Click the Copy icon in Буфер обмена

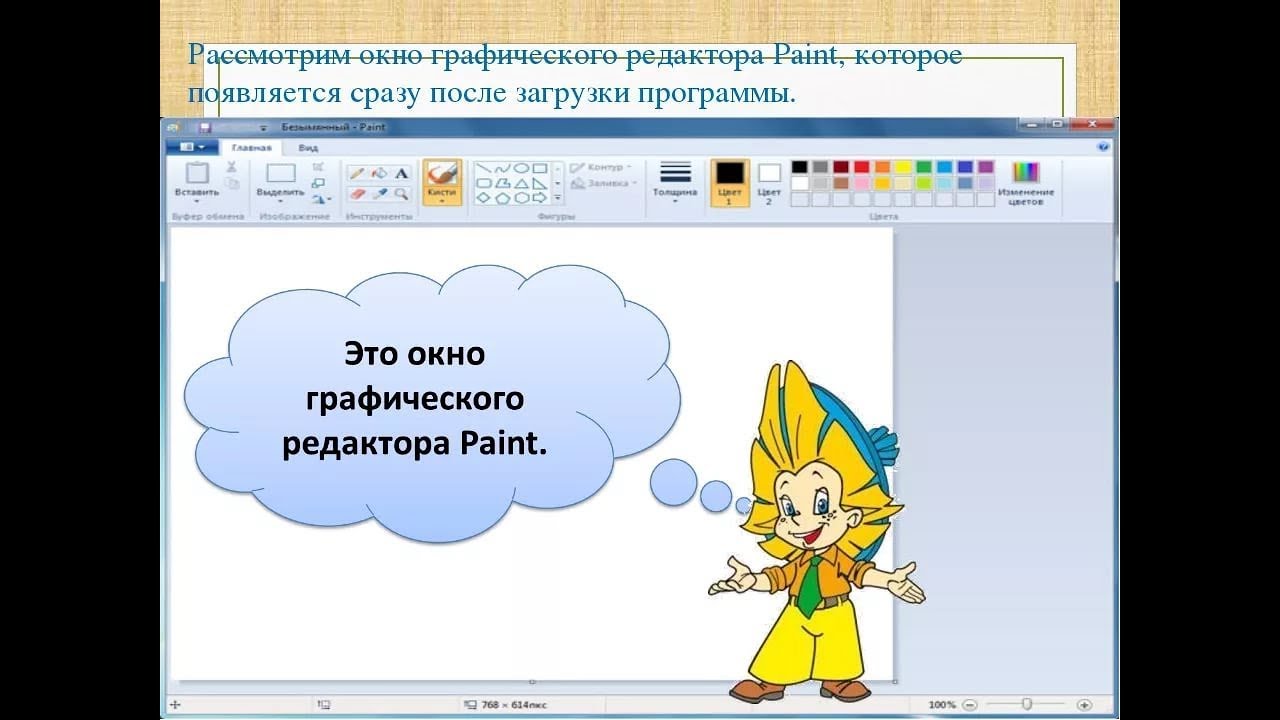(232, 184)
